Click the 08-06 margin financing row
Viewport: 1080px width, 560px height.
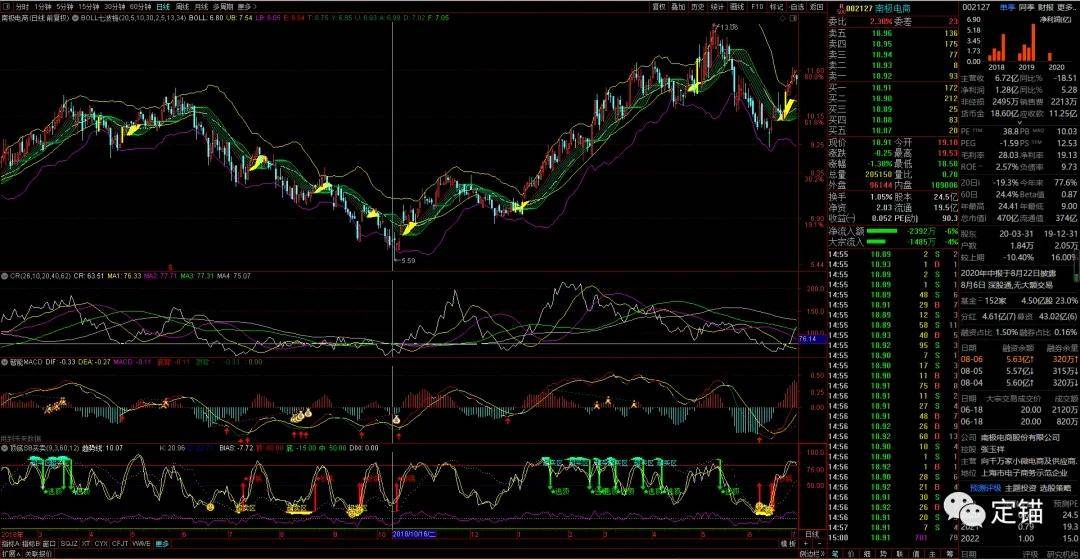click(1019, 359)
